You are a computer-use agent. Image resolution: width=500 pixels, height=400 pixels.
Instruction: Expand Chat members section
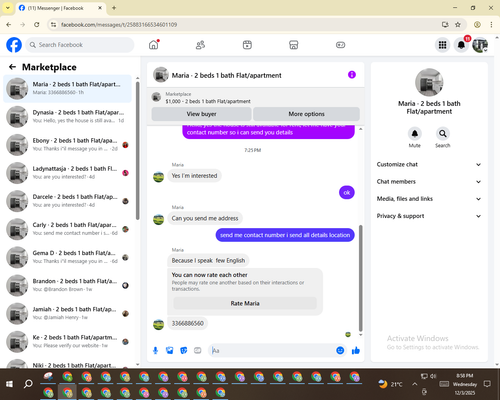pyautogui.click(x=429, y=182)
